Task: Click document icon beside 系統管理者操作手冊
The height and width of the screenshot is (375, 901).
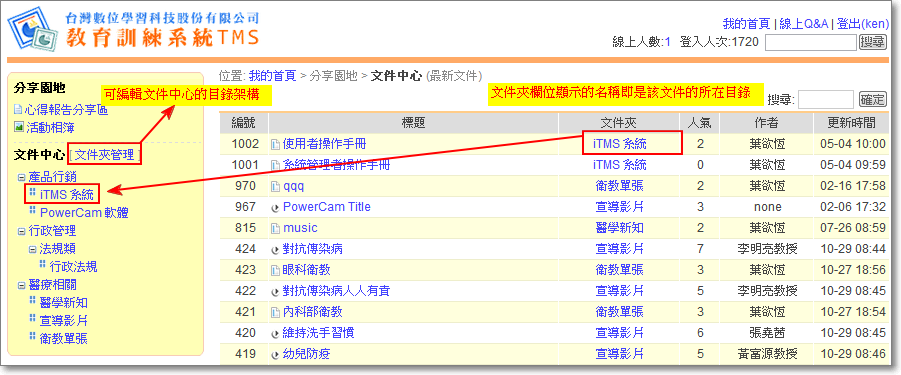Action: click(276, 165)
